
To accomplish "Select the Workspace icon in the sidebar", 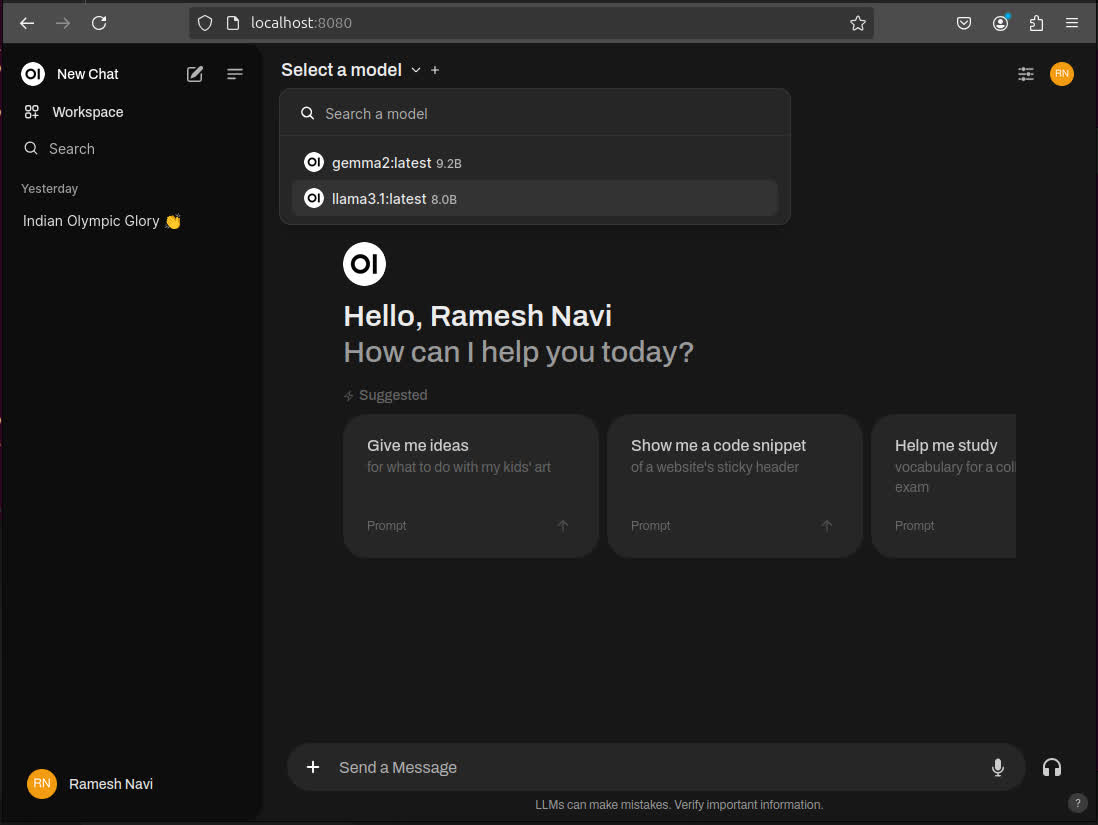I will point(32,112).
